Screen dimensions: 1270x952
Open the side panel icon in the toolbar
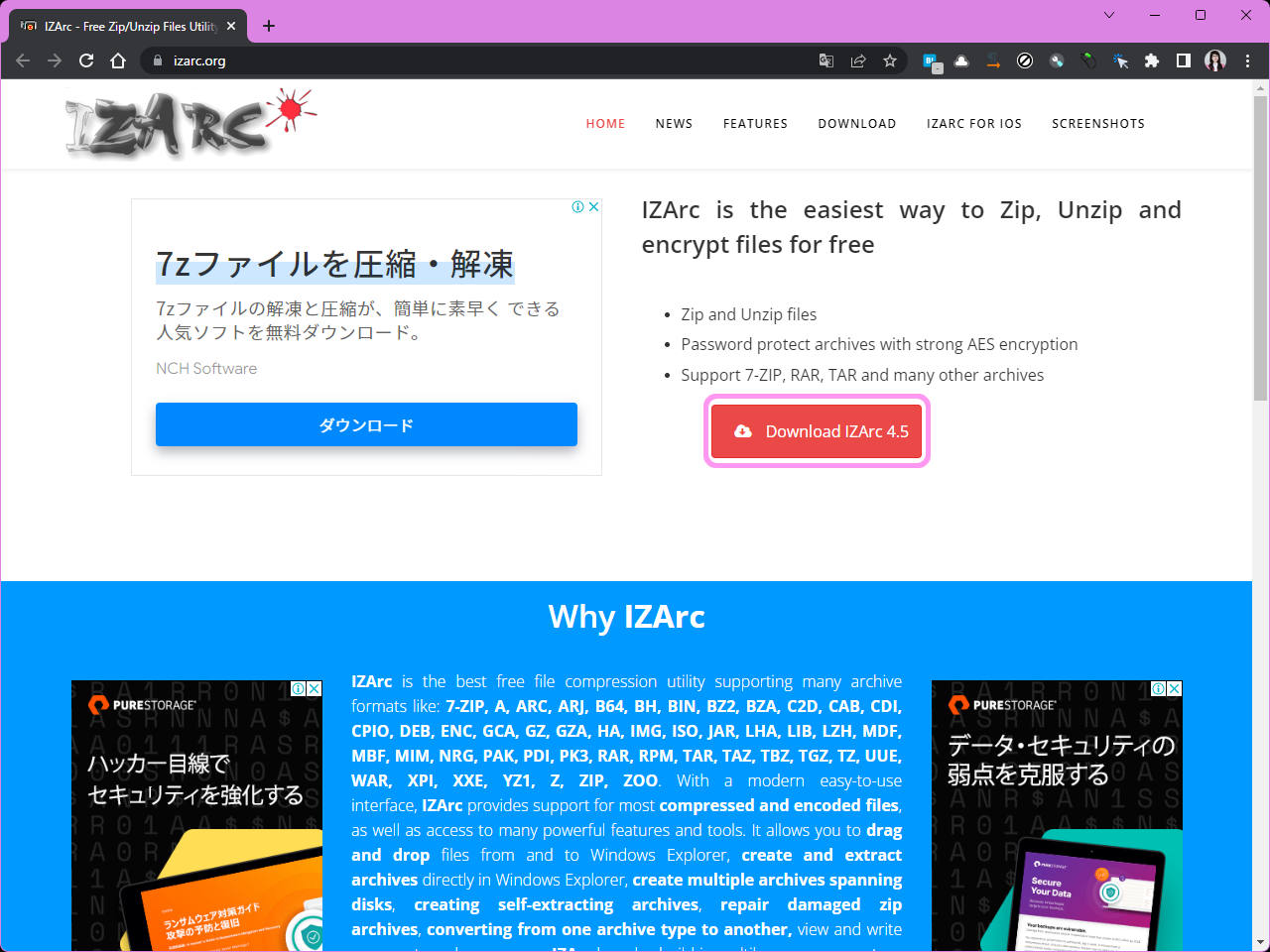point(1183,60)
